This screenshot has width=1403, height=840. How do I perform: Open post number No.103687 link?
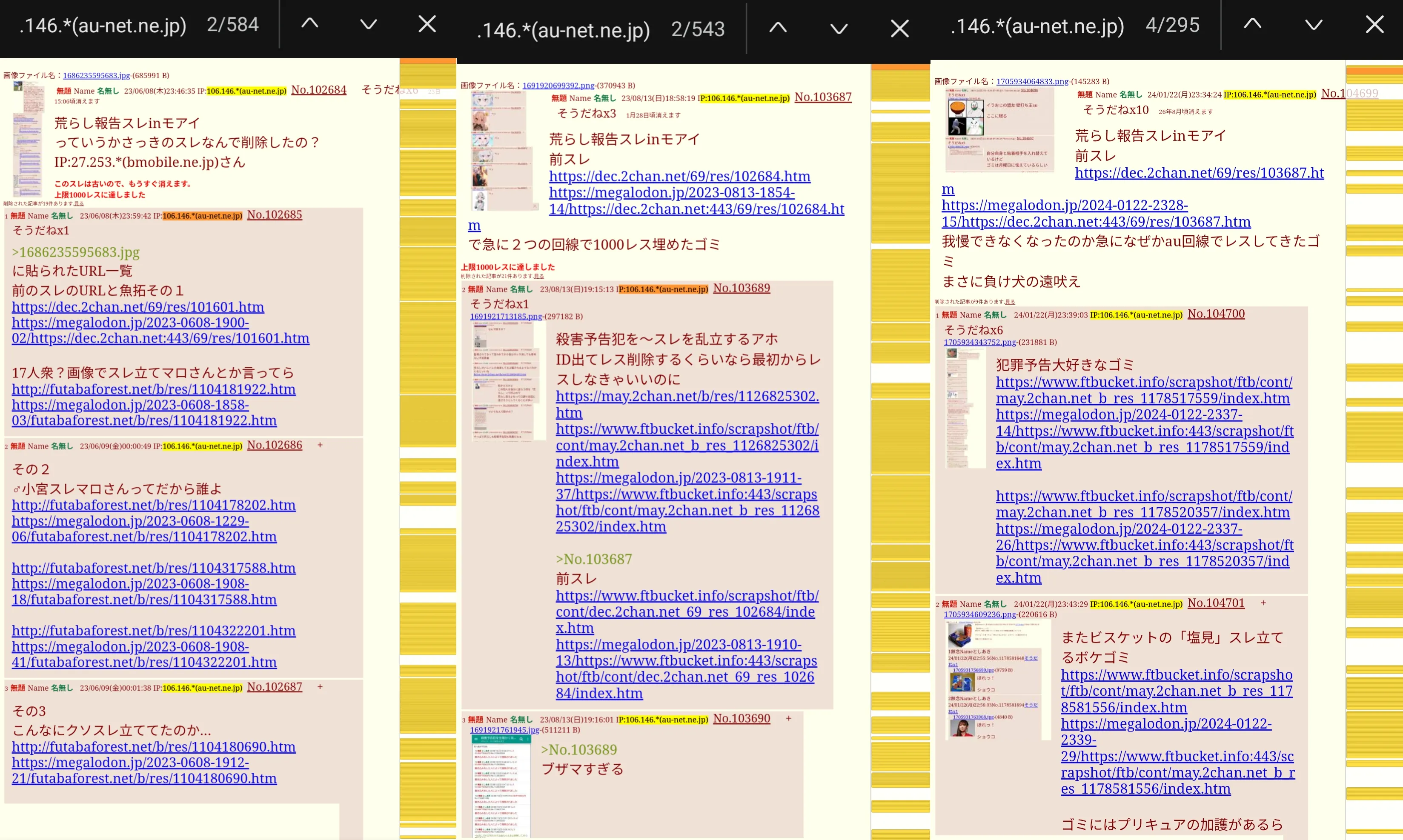(x=822, y=97)
